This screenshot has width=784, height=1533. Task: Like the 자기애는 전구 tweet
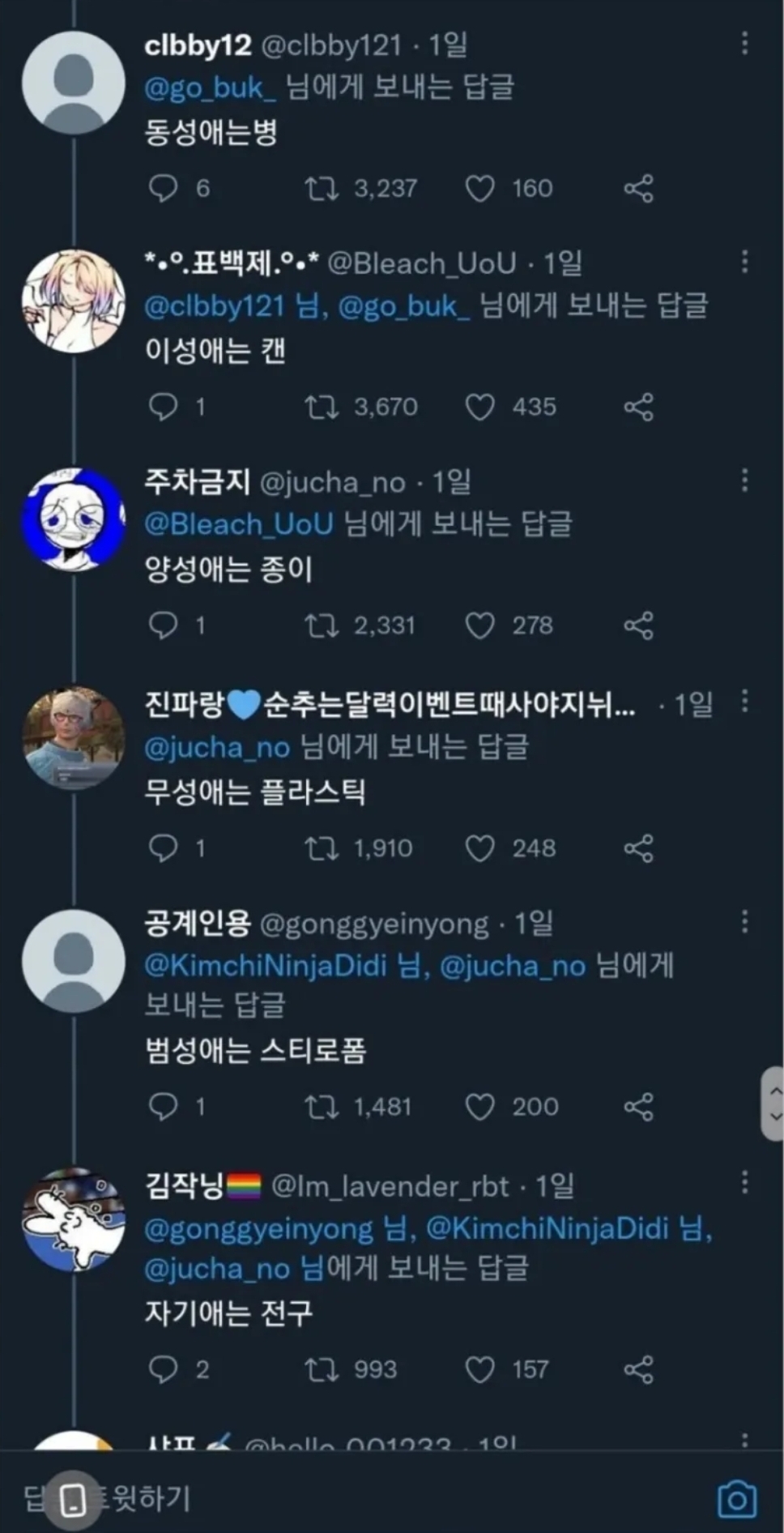point(479,1369)
